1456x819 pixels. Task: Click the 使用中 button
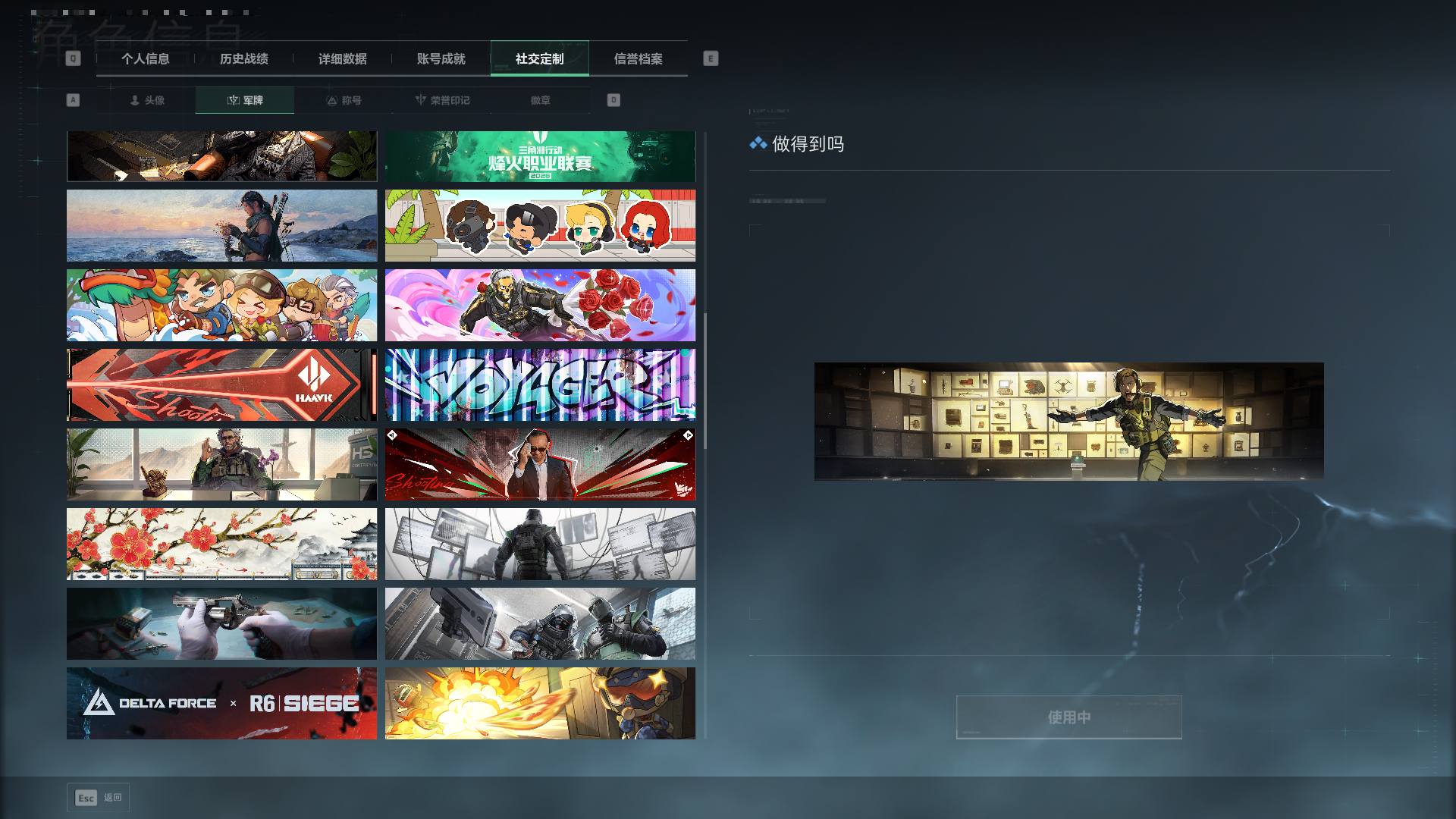(1069, 717)
